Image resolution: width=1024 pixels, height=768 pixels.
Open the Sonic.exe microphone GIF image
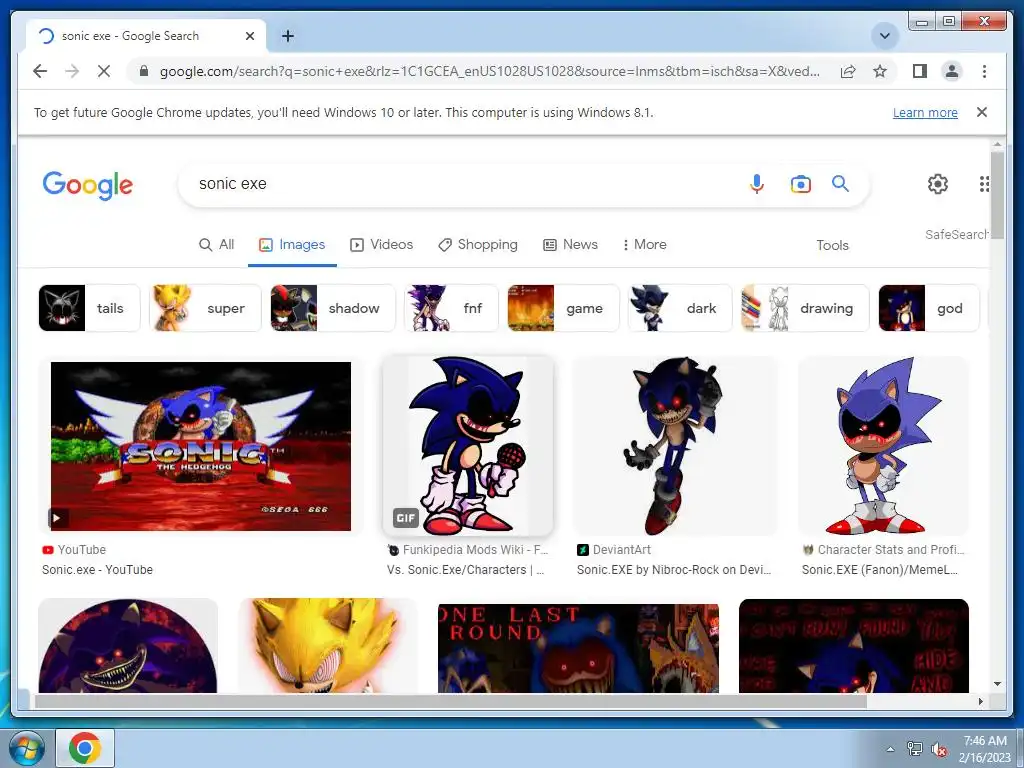[x=468, y=446]
